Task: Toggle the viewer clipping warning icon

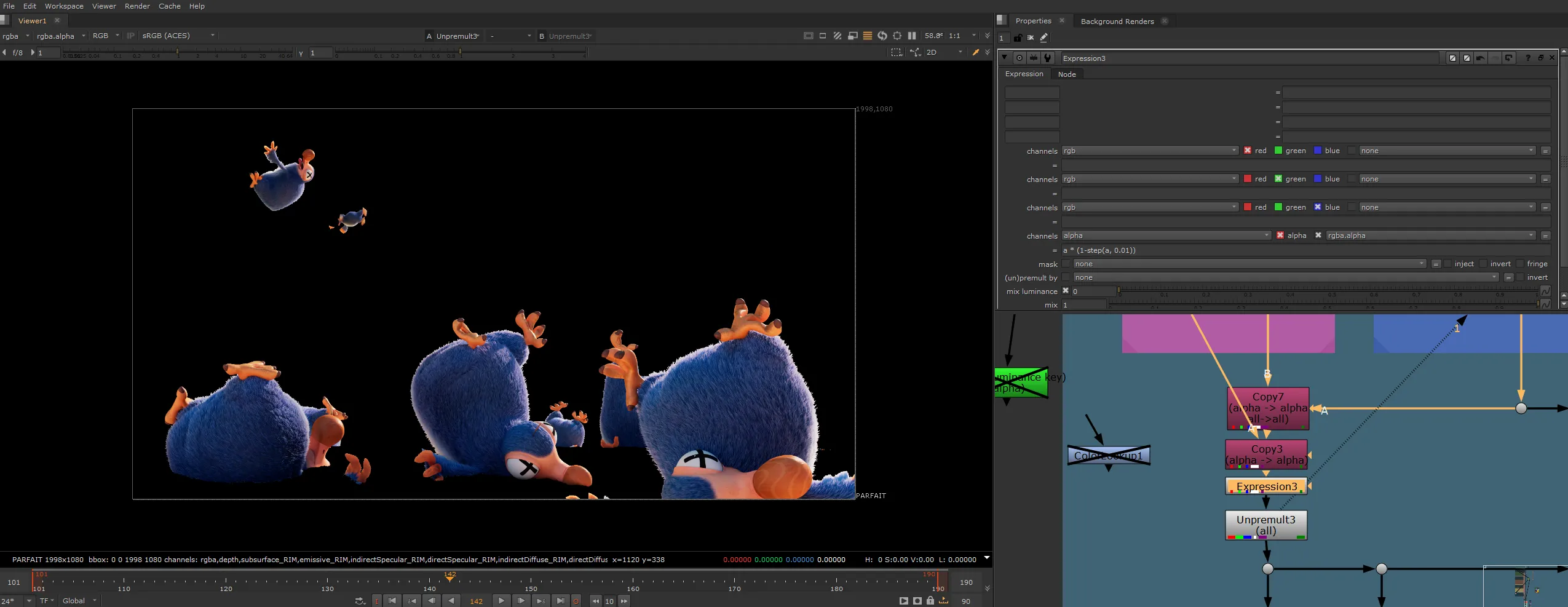Action: [x=809, y=36]
